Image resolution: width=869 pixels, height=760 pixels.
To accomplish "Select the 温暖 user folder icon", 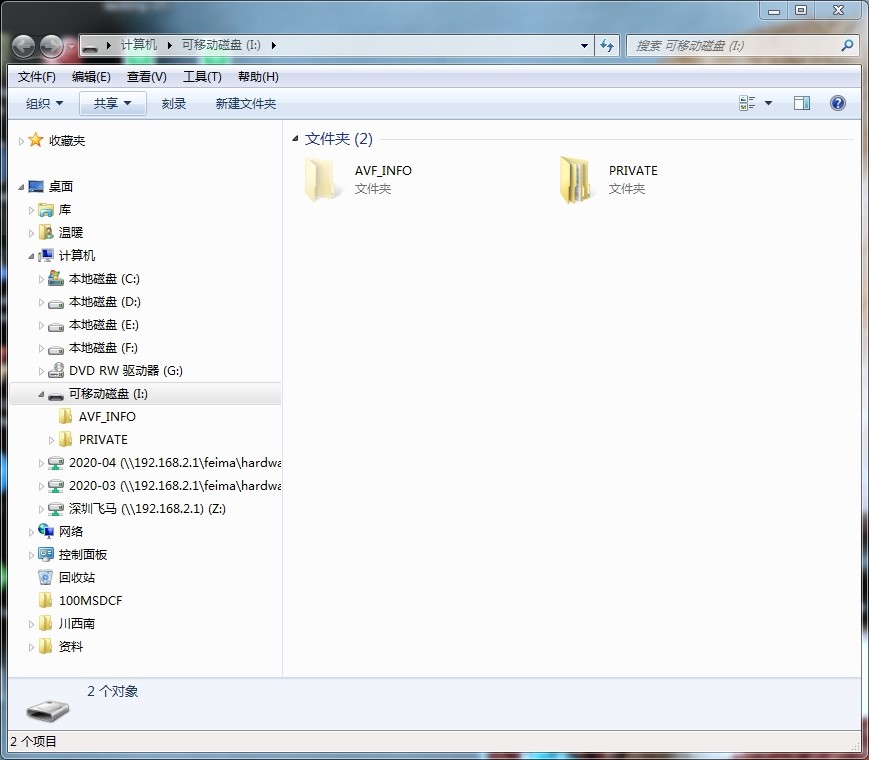I will tap(46, 232).
